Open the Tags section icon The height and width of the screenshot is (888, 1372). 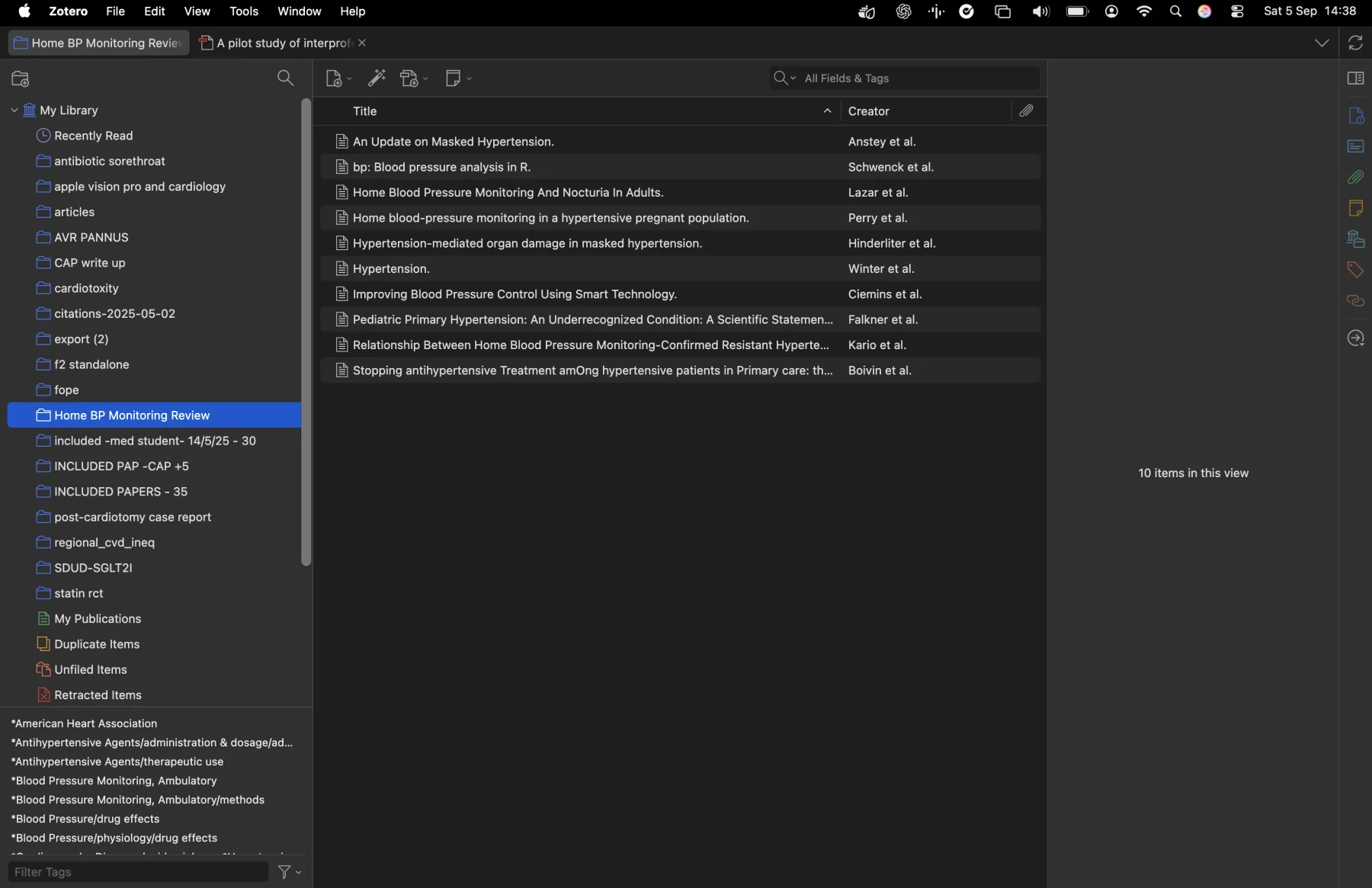[1356, 270]
